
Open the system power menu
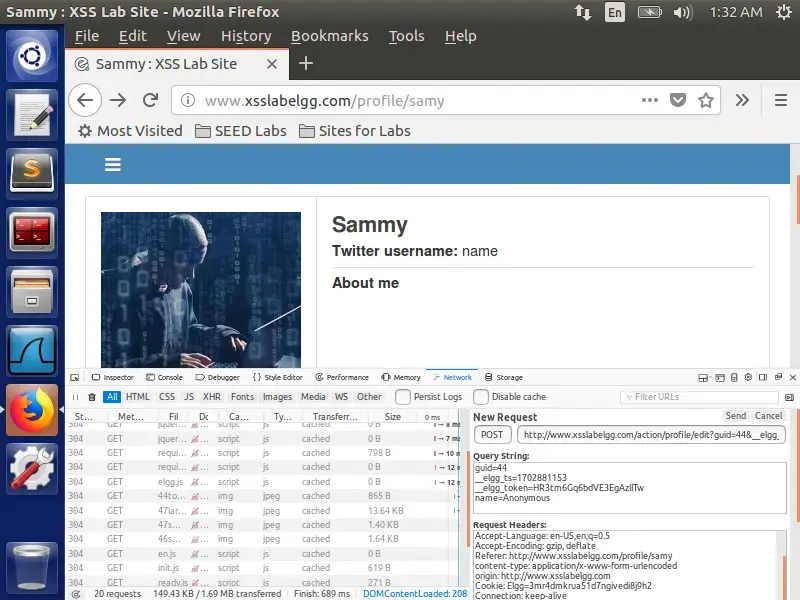tap(784, 12)
